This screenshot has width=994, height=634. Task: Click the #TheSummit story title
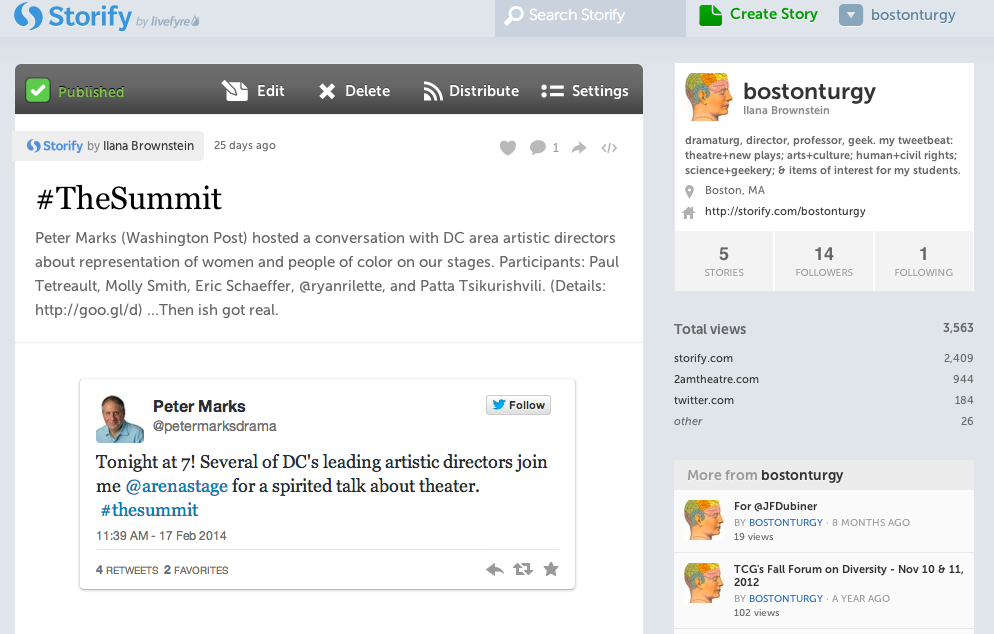pyautogui.click(x=129, y=198)
